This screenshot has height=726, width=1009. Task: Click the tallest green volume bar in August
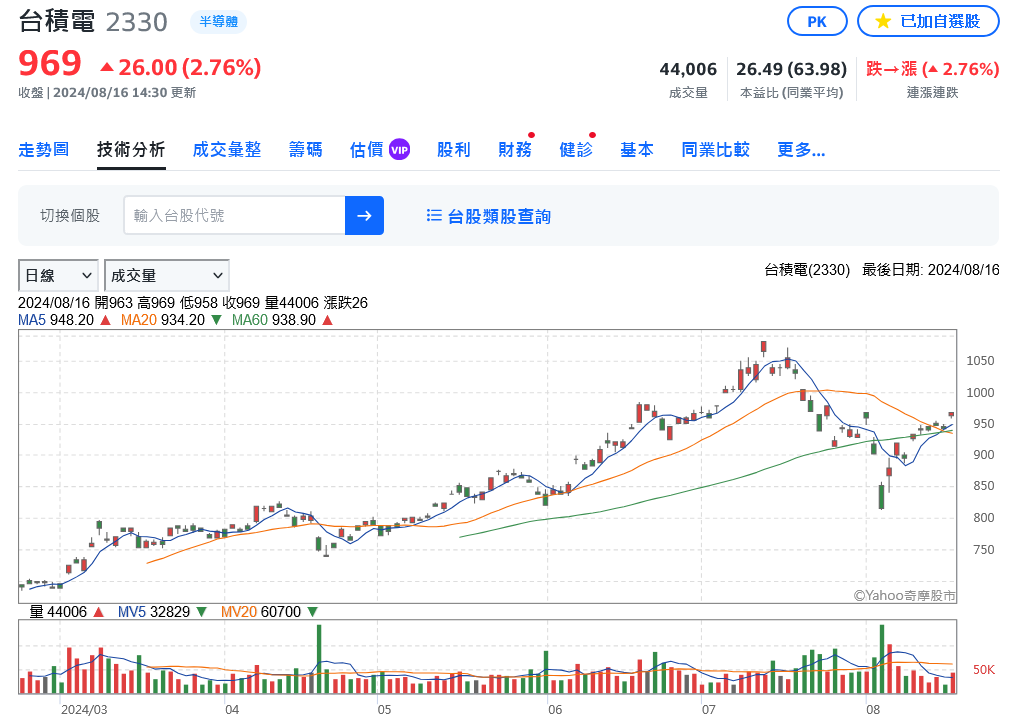pyautogui.click(x=882, y=658)
